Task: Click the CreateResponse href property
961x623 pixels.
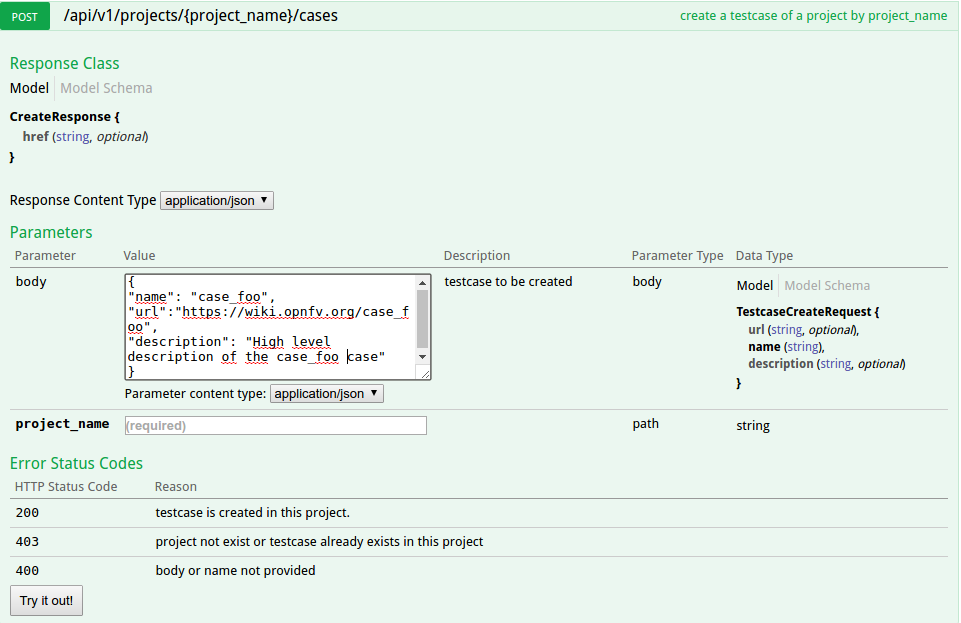Action: tap(35, 136)
